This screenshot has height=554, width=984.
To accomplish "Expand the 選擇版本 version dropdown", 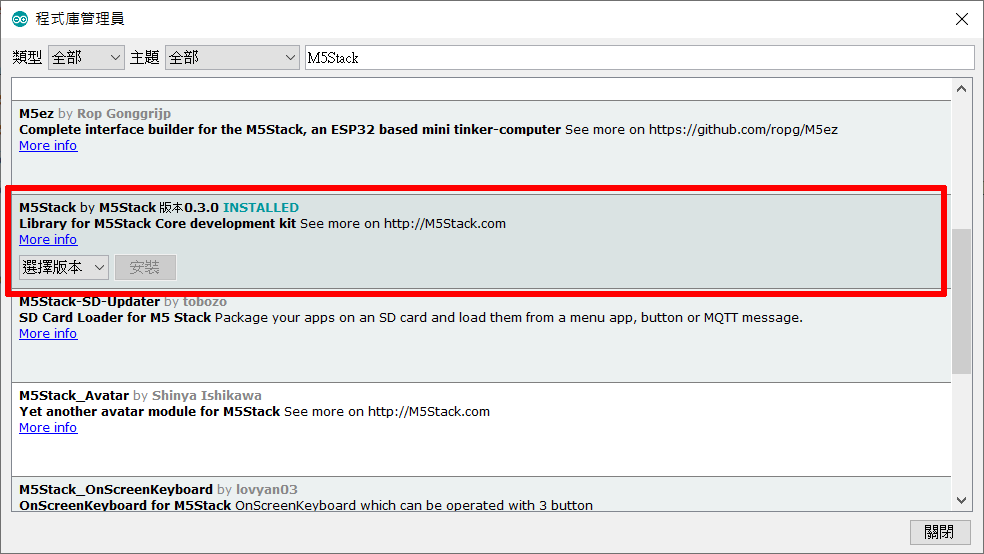I will (x=64, y=267).
